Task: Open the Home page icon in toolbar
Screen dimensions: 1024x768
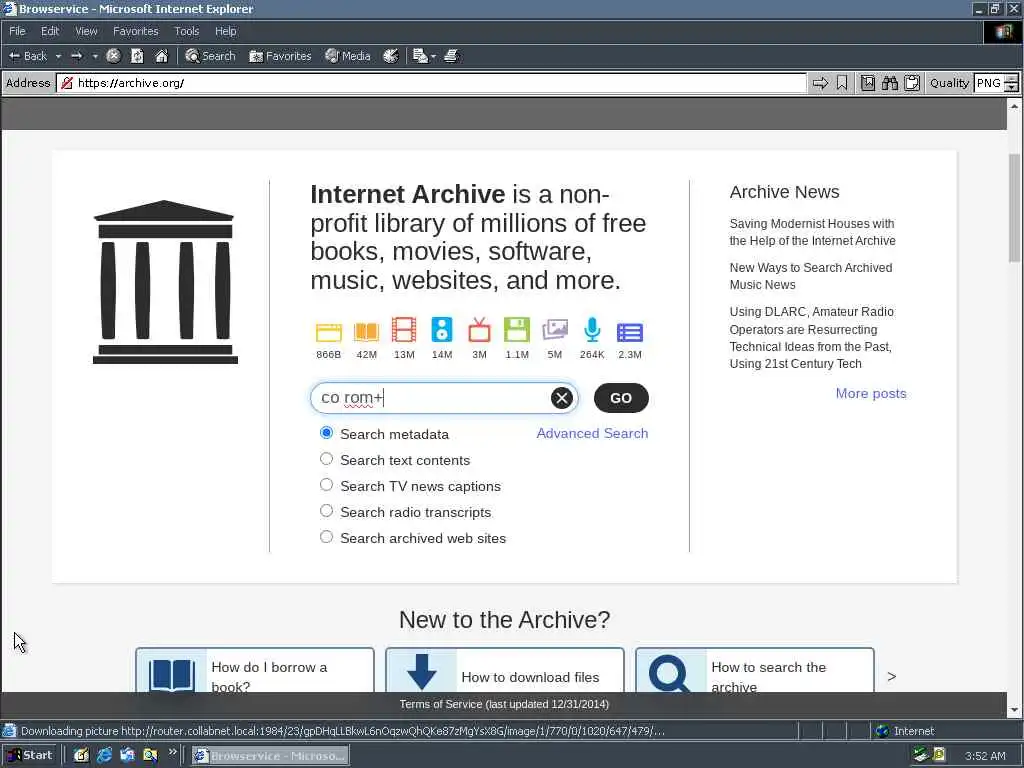Action: tap(161, 56)
